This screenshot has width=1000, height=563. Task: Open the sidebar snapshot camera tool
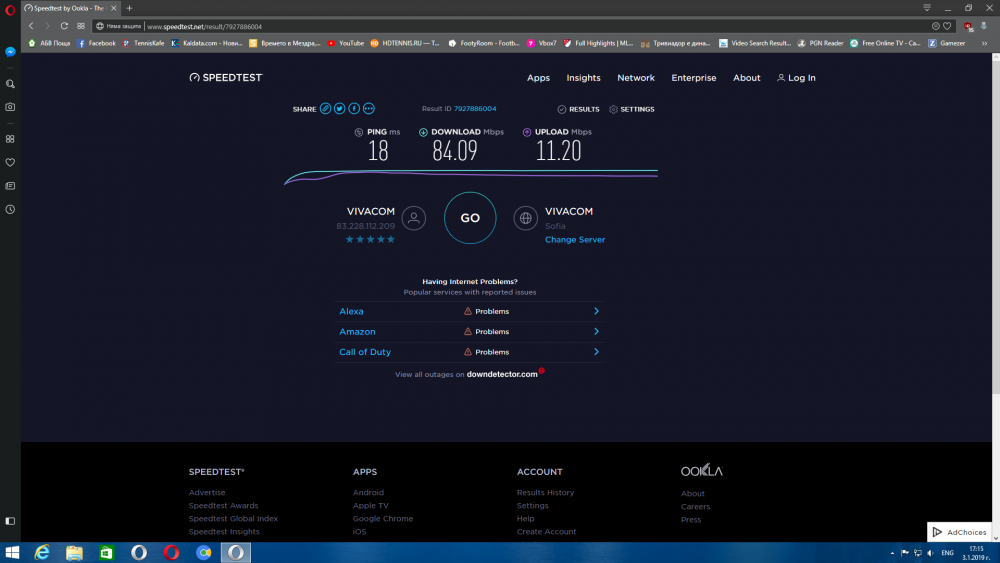[x=10, y=107]
